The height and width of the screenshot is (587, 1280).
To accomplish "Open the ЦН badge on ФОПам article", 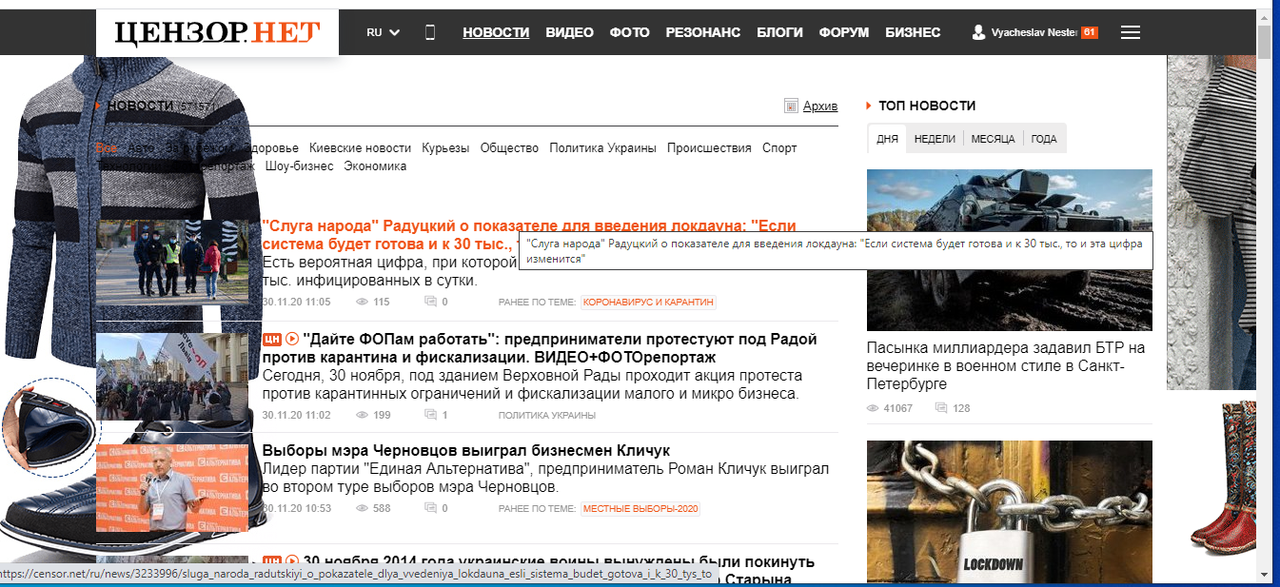I will (x=271, y=339).
